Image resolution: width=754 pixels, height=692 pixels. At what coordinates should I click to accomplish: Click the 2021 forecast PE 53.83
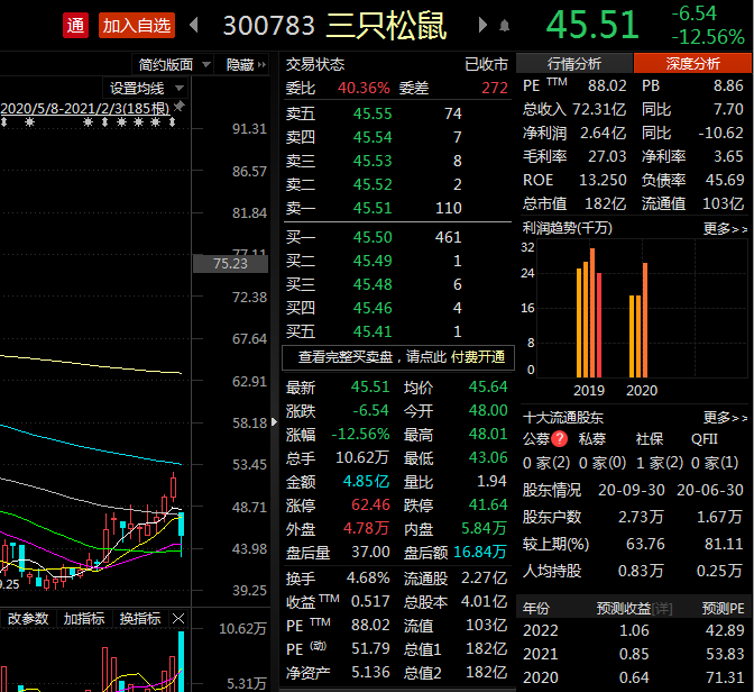coord(725,654)
